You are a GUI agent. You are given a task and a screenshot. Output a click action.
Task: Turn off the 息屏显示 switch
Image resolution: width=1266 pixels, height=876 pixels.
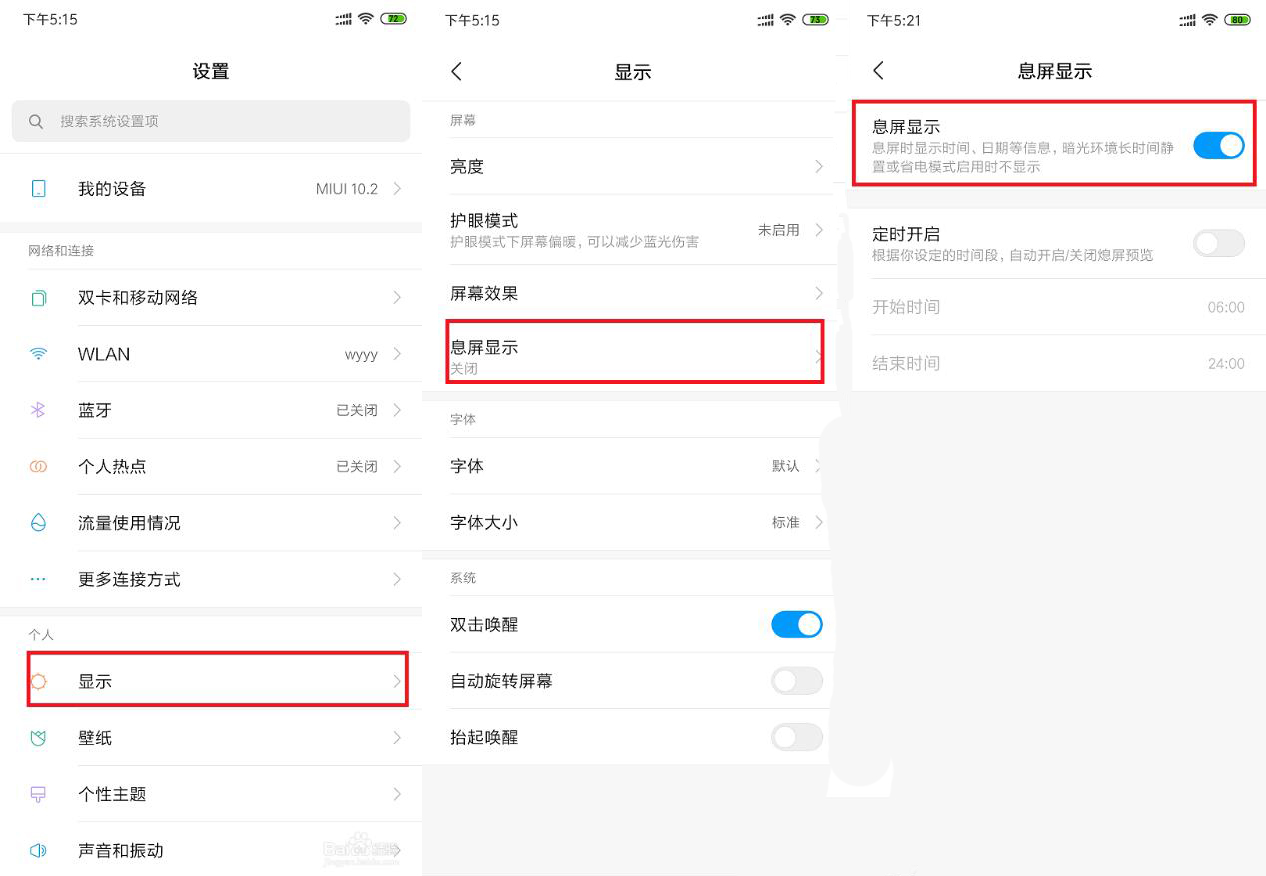(1218, 145)
